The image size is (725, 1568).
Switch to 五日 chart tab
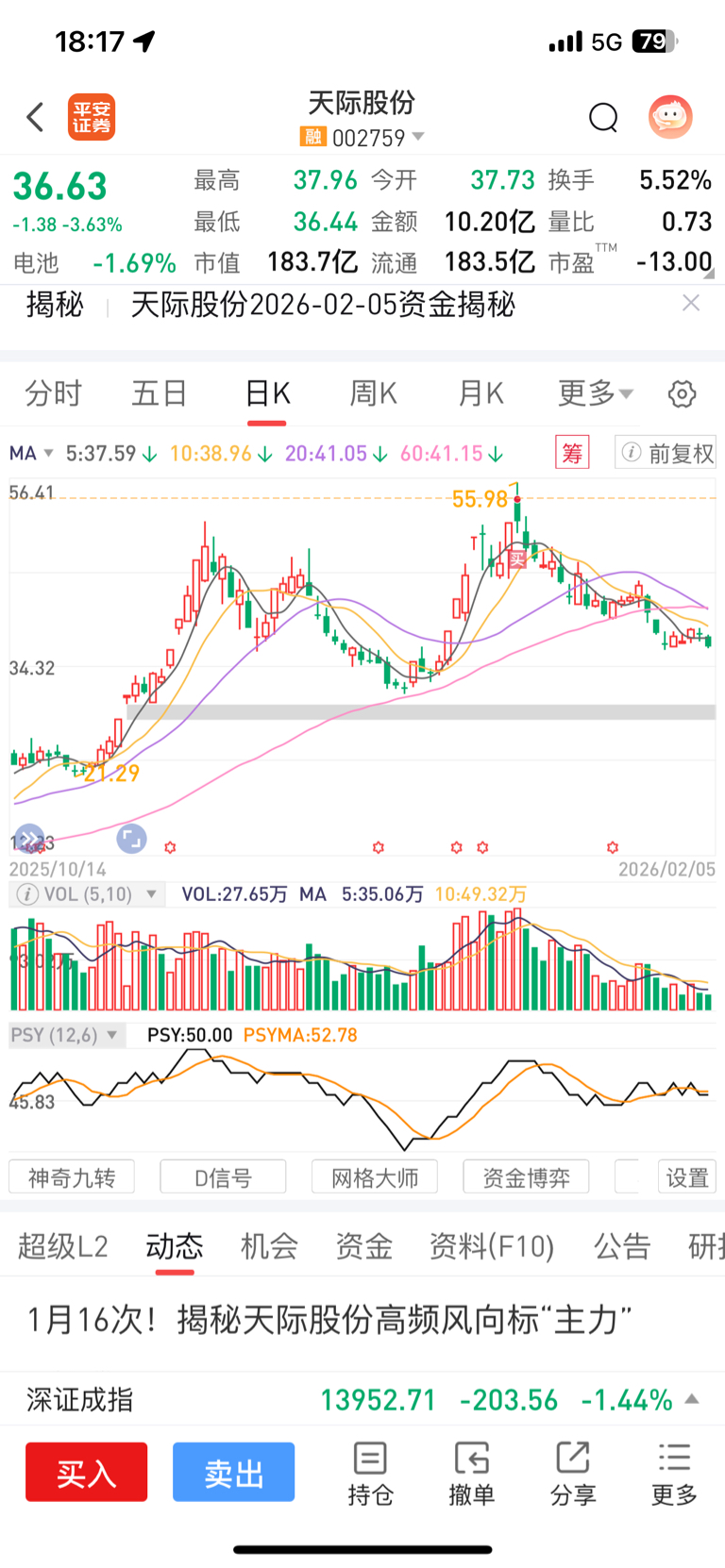(x=160, y=393)
